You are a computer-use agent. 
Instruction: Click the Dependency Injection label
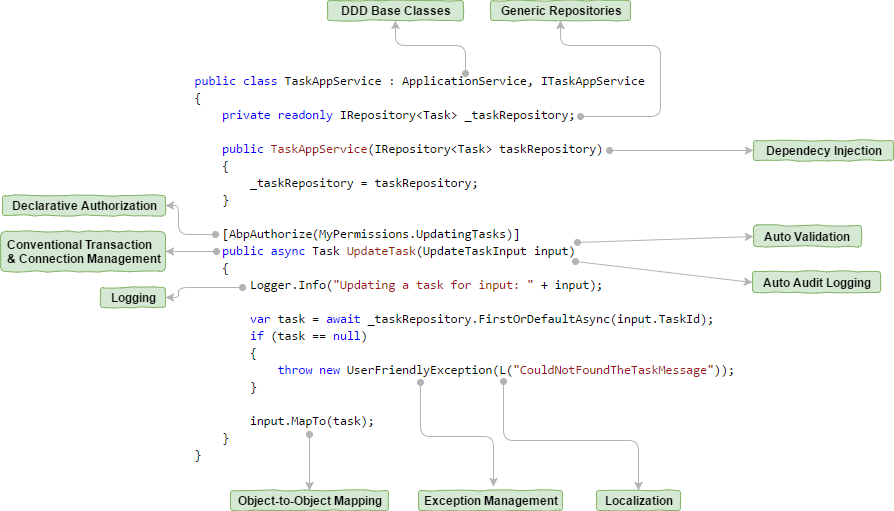click(823, 151)
